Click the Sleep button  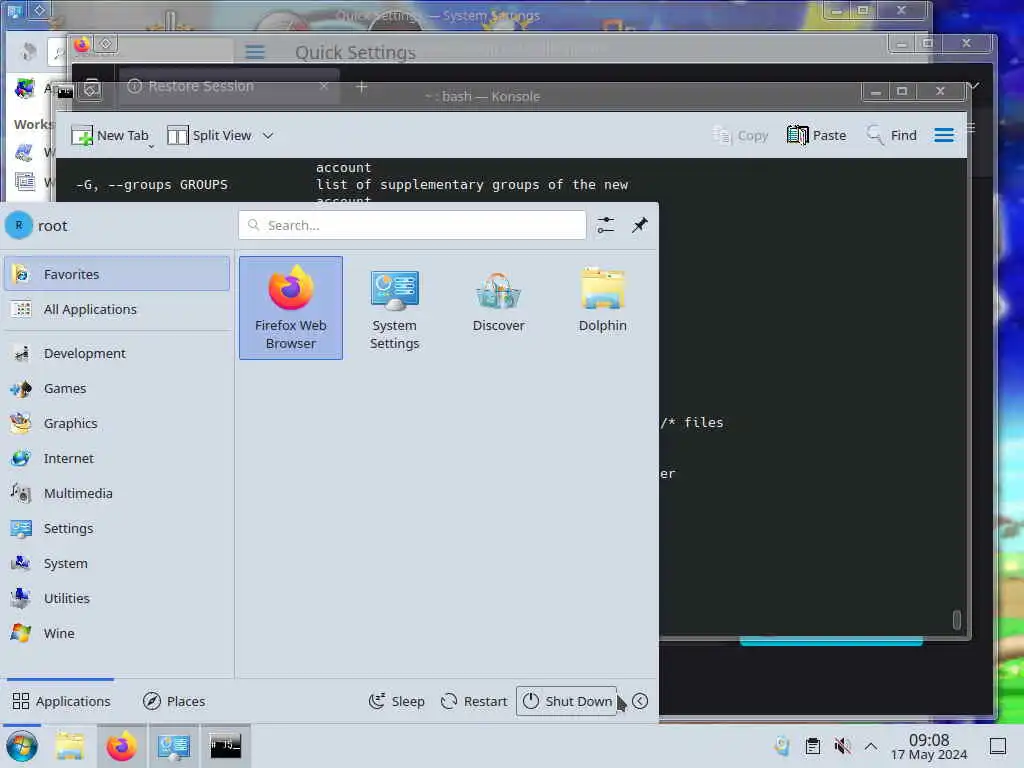(x=396, y=701)
